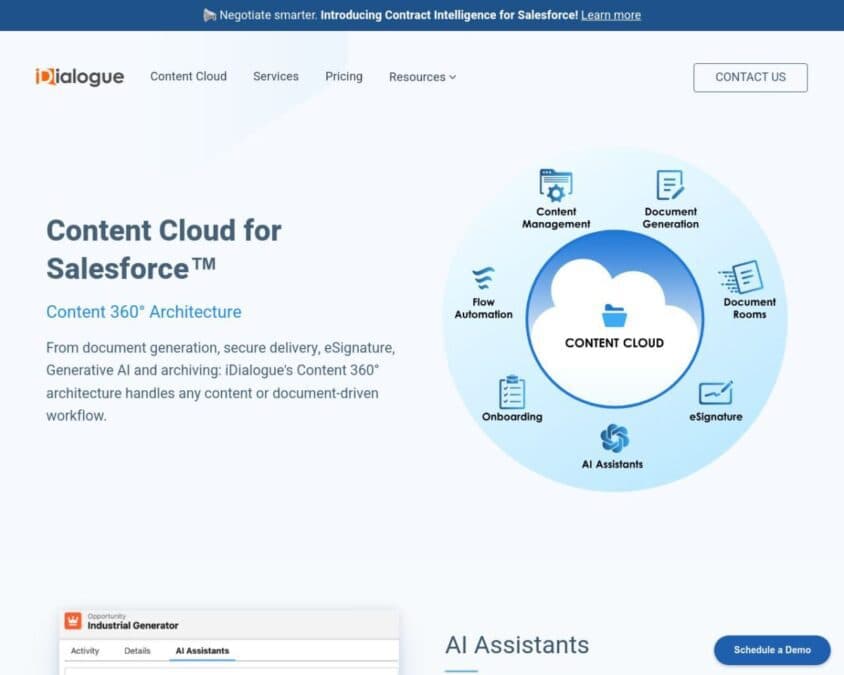This screenshot has height=675, width=844.
Task: Click the Content 360° Architecture subheading
Action: (x=144, y=312)
